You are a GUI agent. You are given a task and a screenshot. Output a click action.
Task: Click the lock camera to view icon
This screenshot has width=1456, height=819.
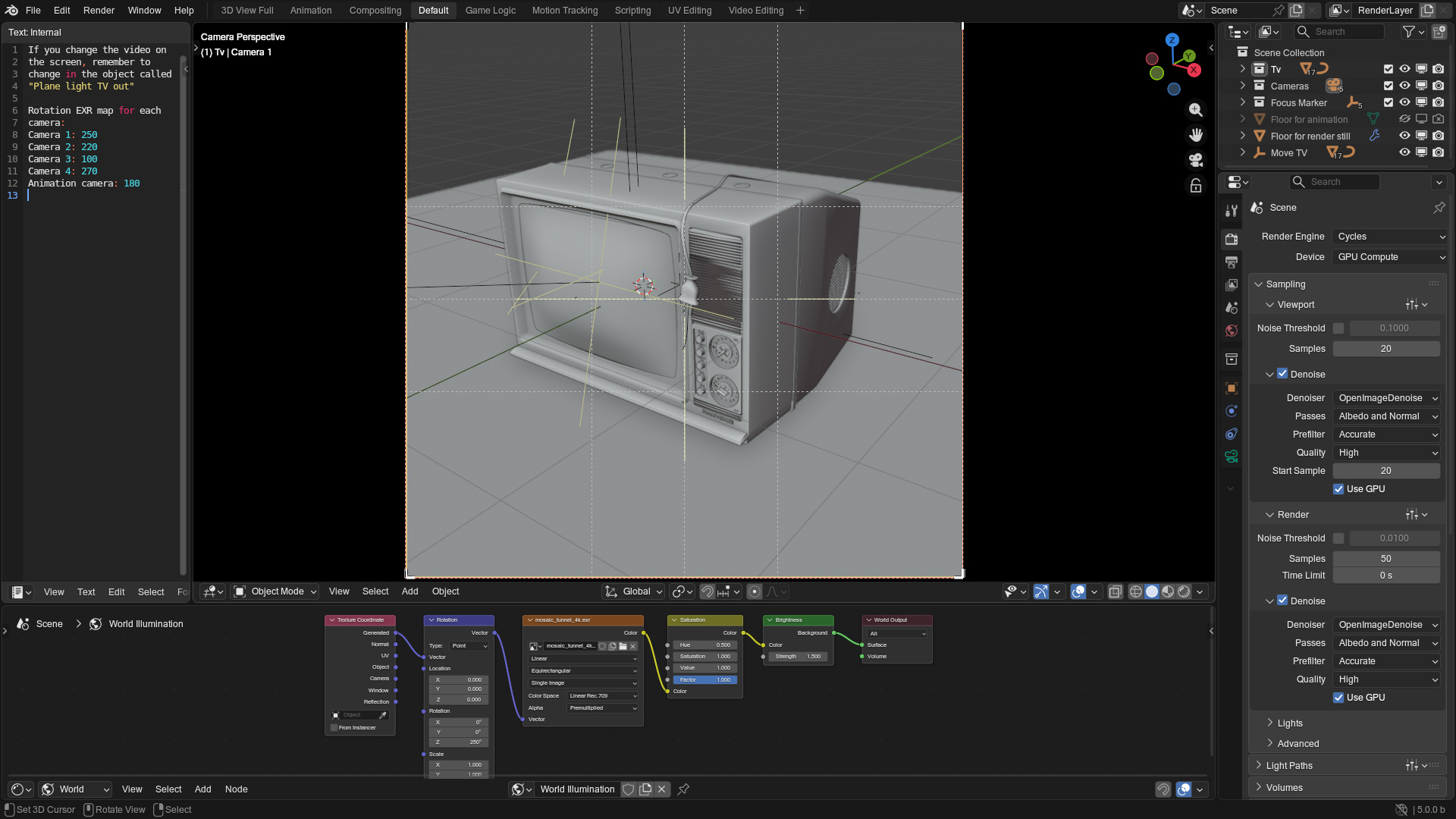point(1196,186)
